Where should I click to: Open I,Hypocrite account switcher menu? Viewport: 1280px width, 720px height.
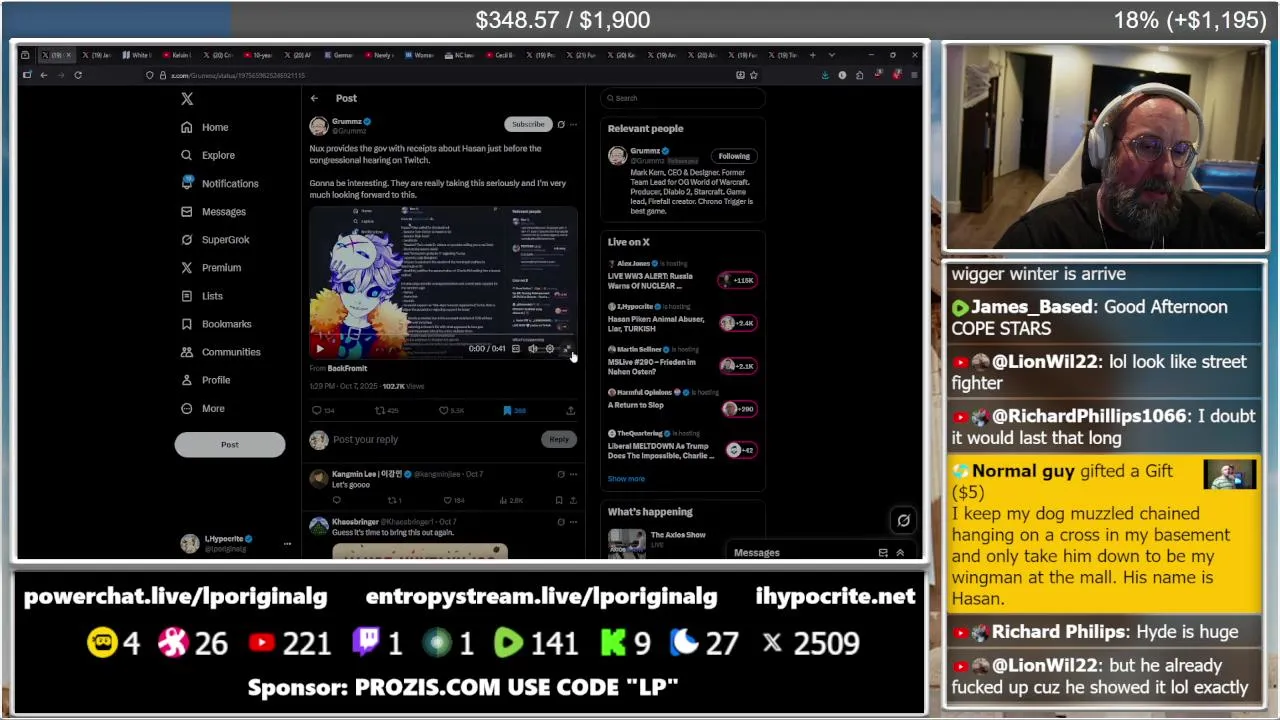click(x=236, y=543)
